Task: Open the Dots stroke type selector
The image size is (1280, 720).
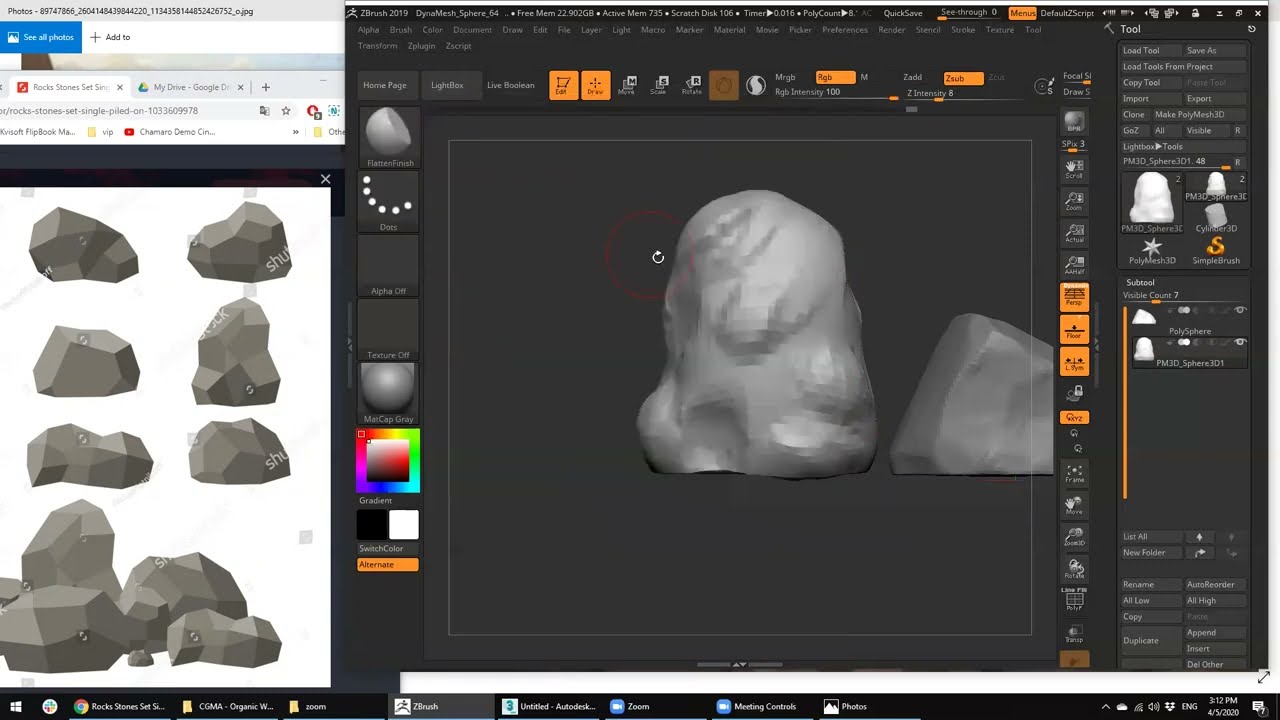Action: pyautogui.click(x=389, y=198)
